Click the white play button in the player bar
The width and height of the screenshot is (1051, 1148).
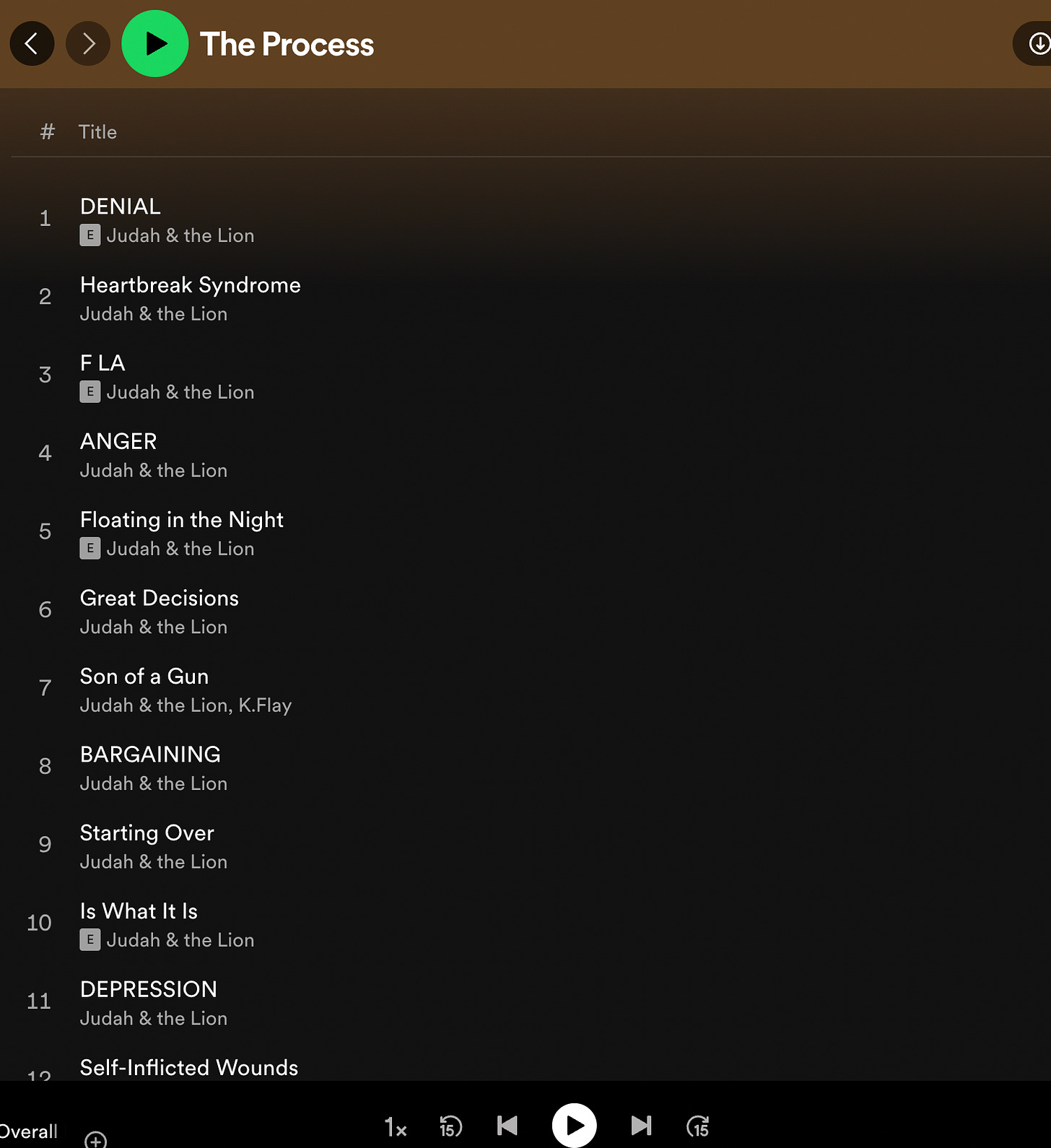click(575, 1126)
